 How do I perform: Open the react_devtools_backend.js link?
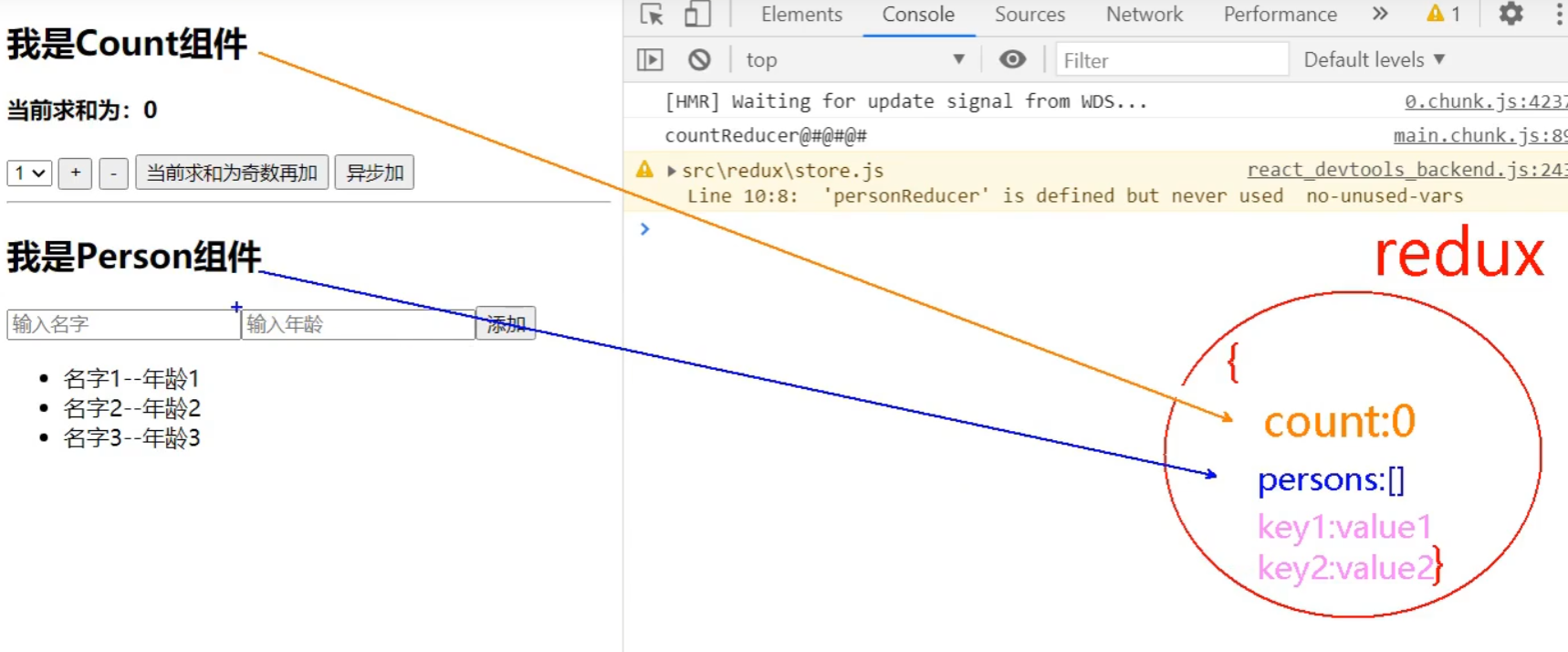point(1406,170)
